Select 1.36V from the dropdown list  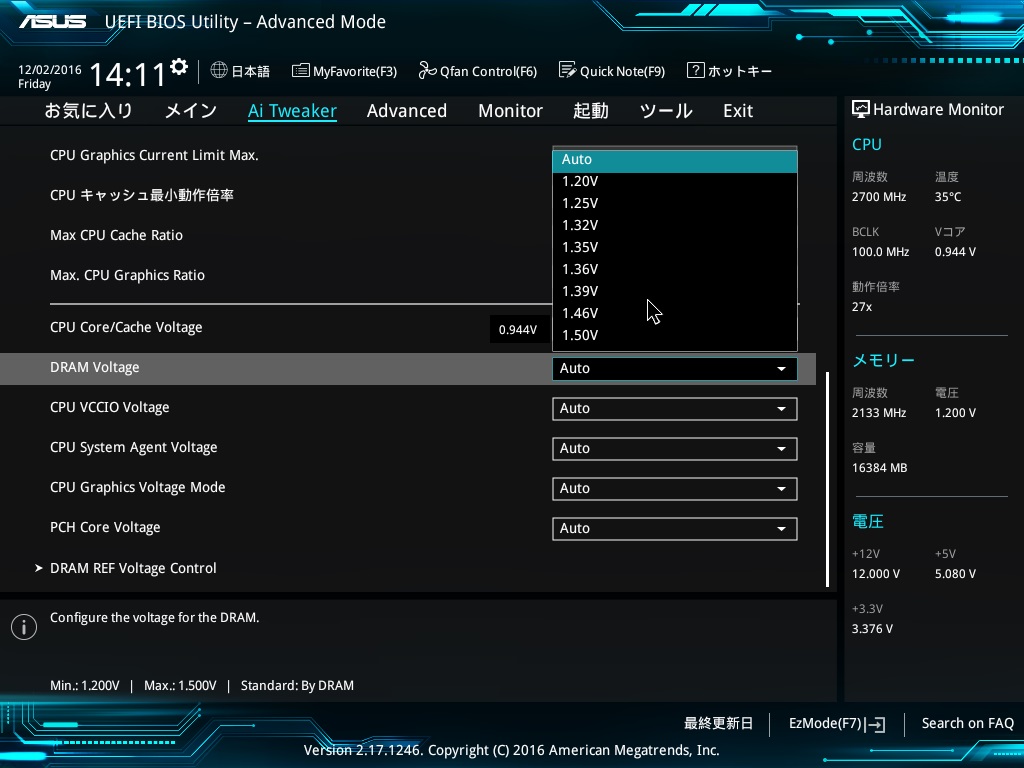point(675,270)
